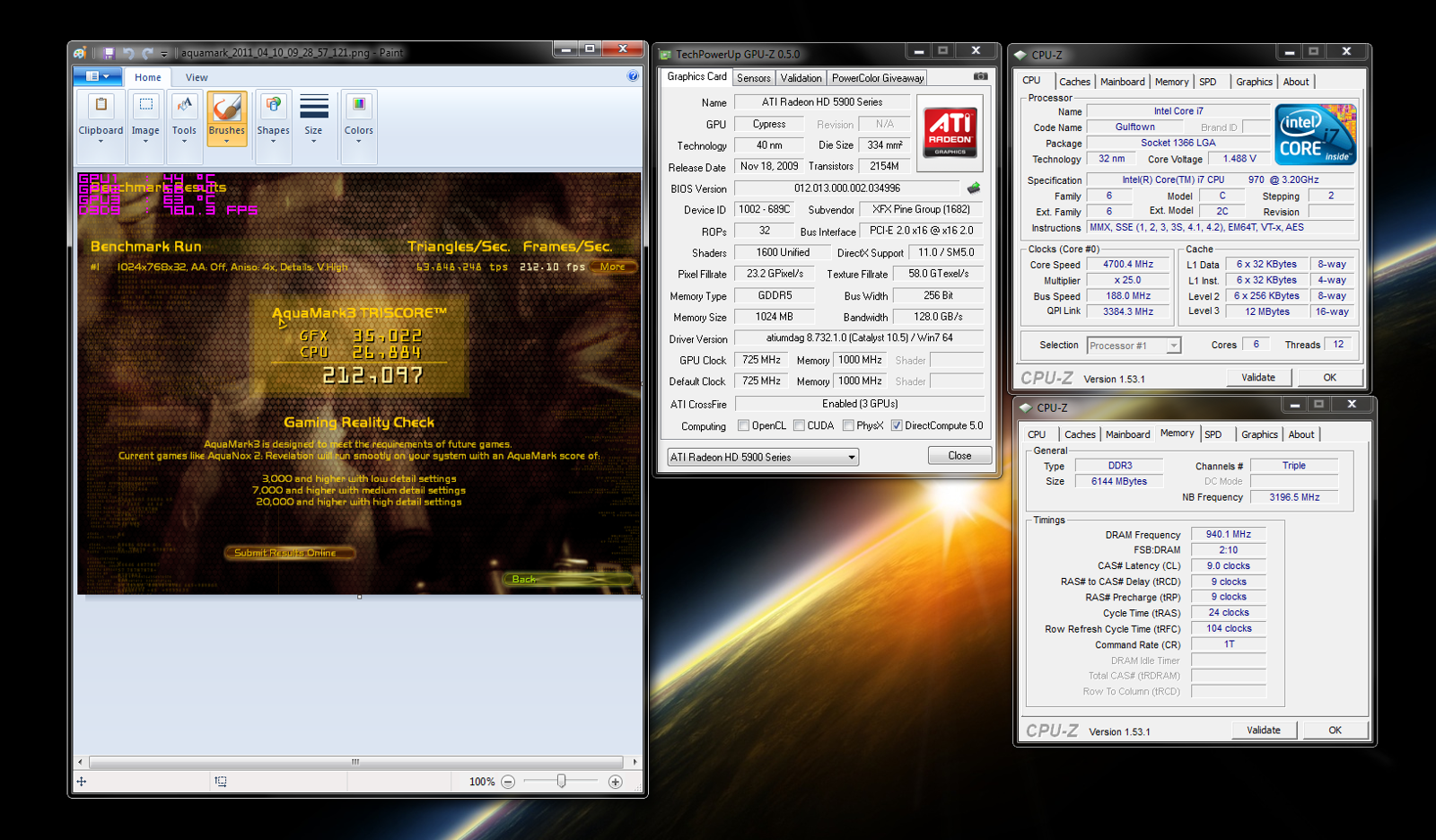Click the Undo arrow in Paint quick access
This screenshot has height=840, width=1436.
coord(128,53)
